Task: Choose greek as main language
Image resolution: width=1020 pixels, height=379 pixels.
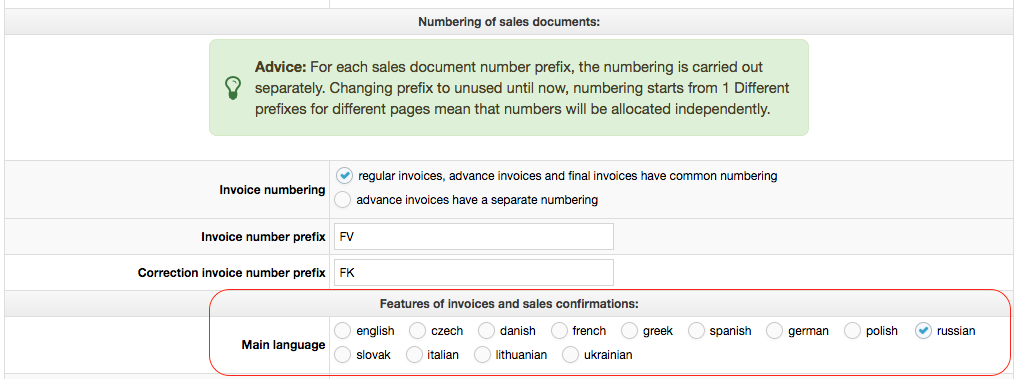Action: (629, 331)
